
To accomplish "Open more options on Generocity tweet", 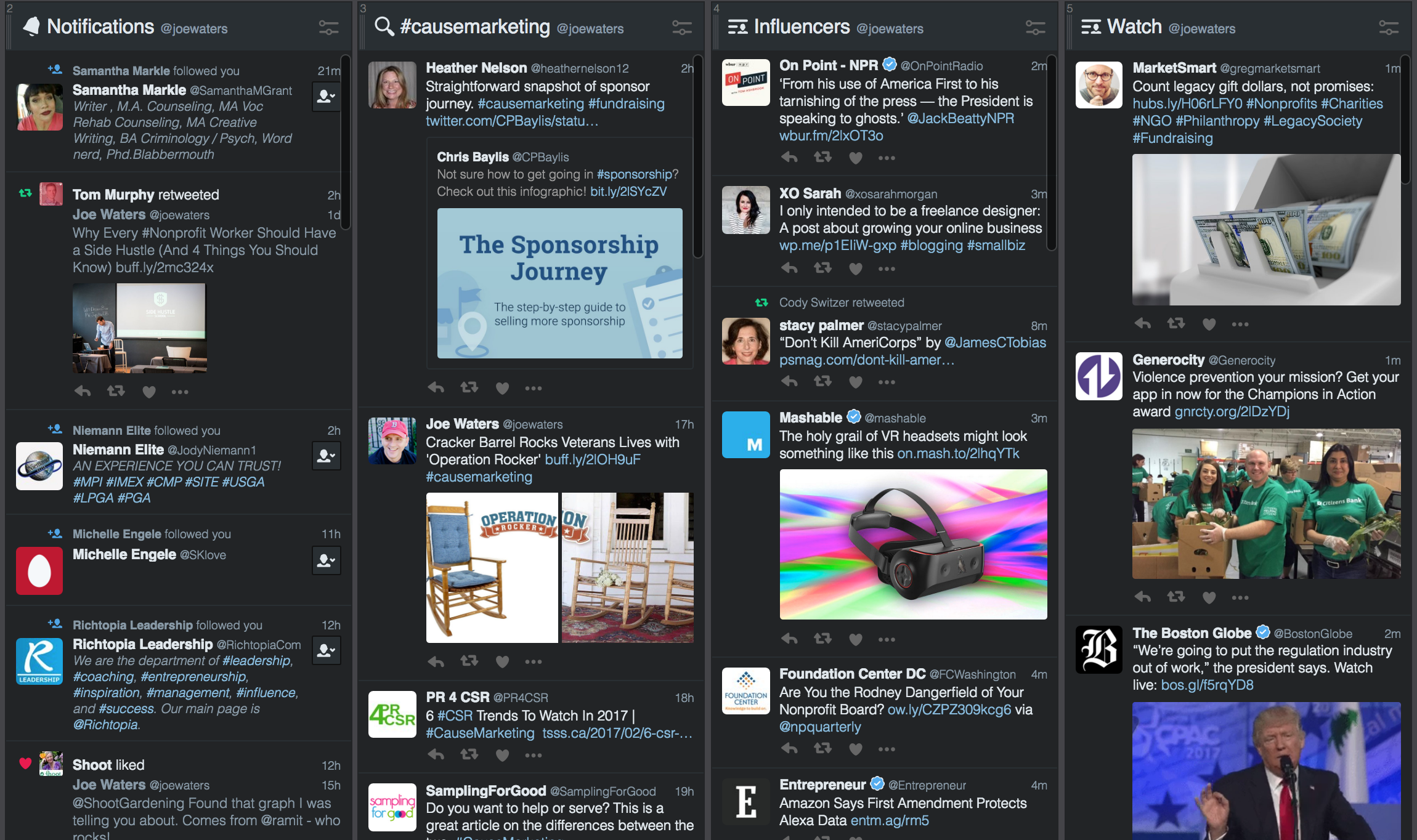I will 1240,597.
